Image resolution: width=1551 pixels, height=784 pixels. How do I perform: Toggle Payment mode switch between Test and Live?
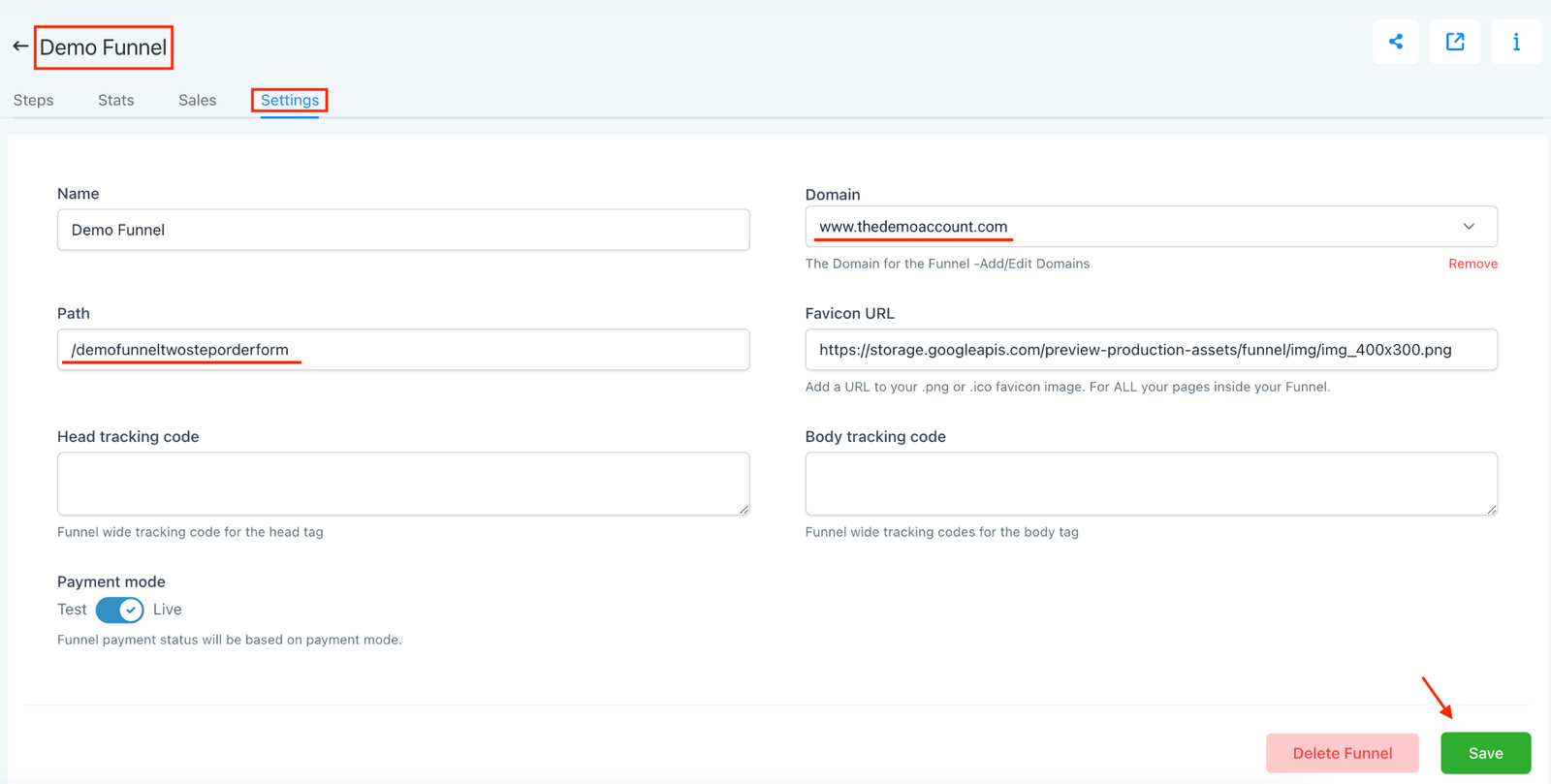coord(120,610)
